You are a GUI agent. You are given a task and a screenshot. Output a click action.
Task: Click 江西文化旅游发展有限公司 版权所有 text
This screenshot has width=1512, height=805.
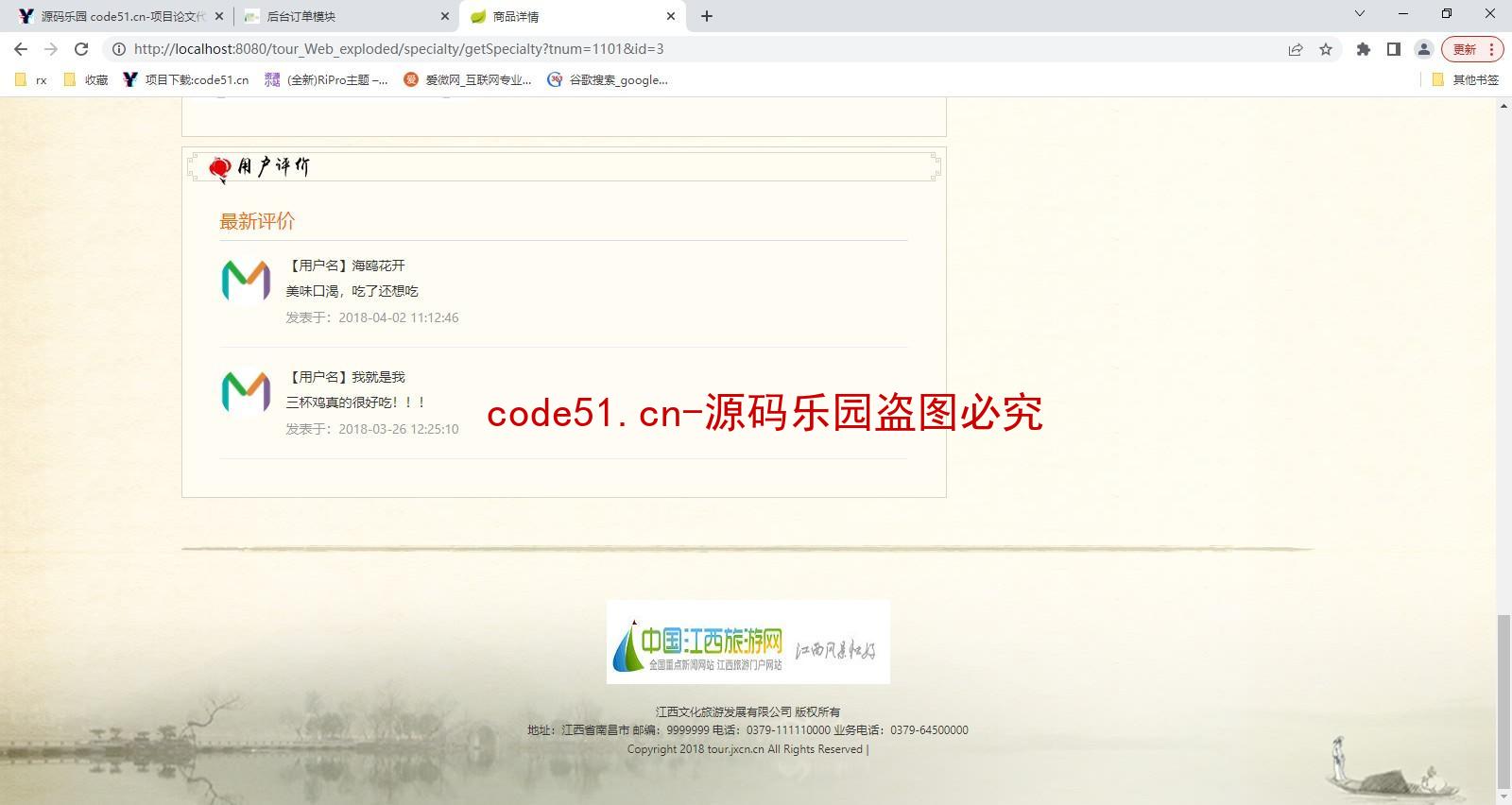(747, 711)
